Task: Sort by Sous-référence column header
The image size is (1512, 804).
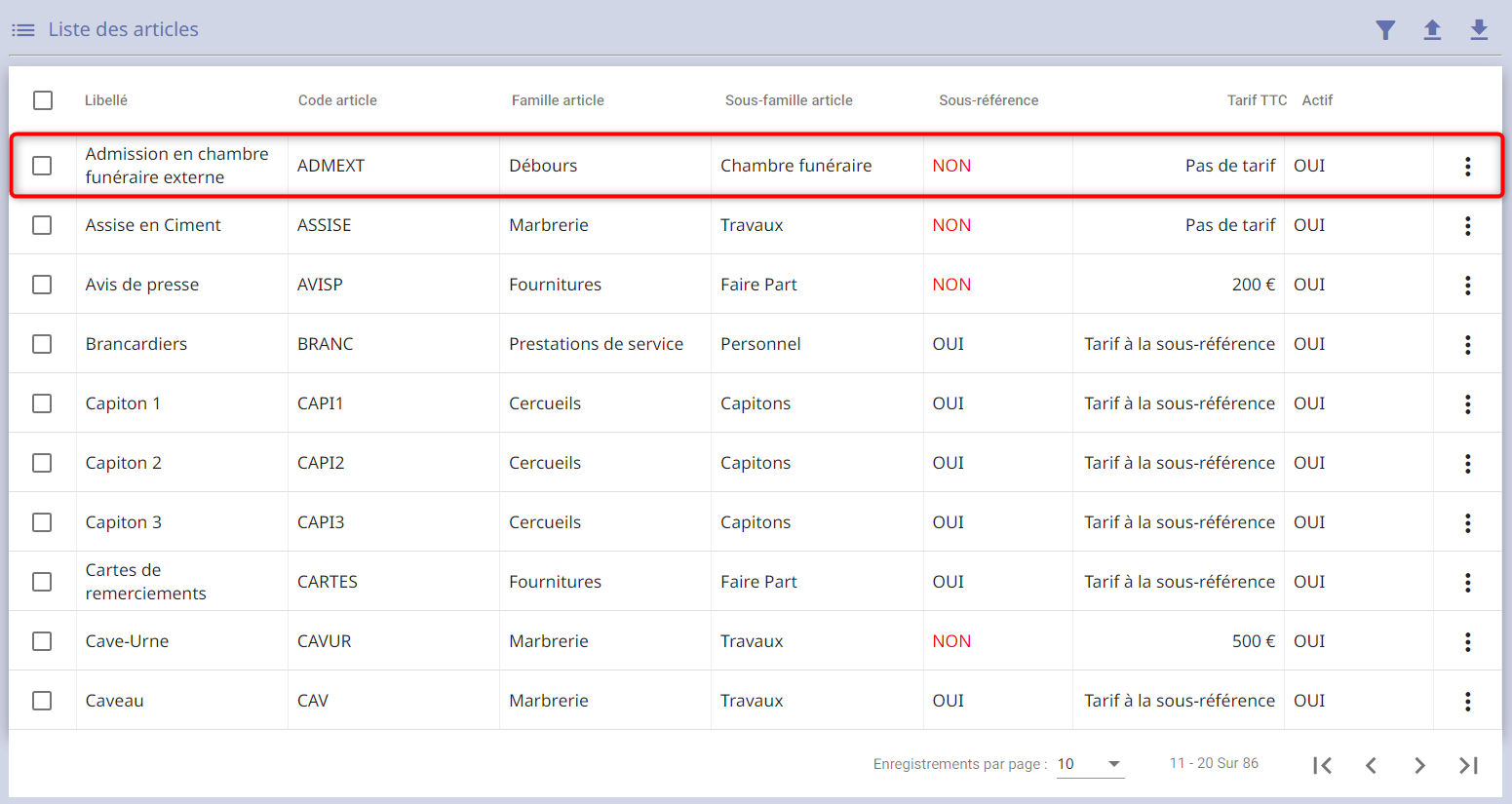Action: pos(989,100)
